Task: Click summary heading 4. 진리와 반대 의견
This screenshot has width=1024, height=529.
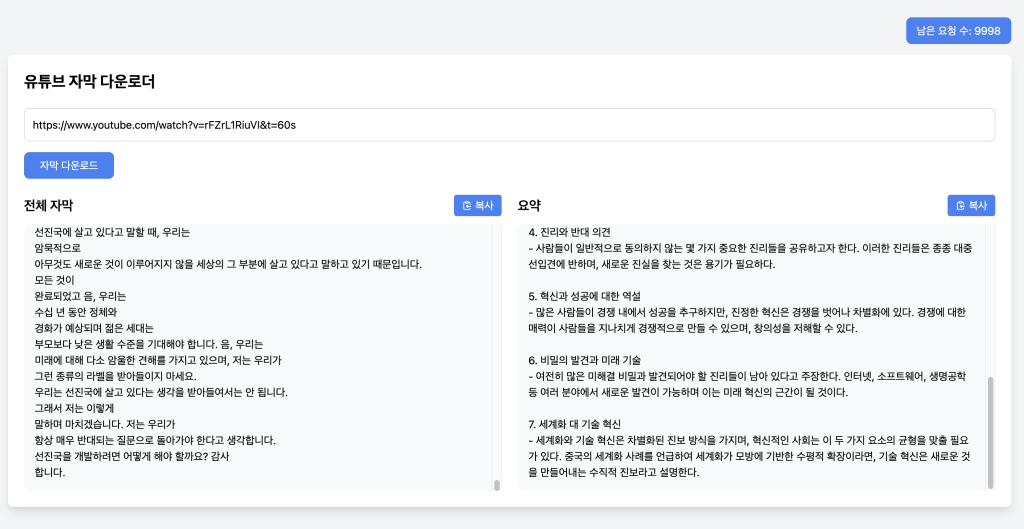Action: tap(569, 232)
